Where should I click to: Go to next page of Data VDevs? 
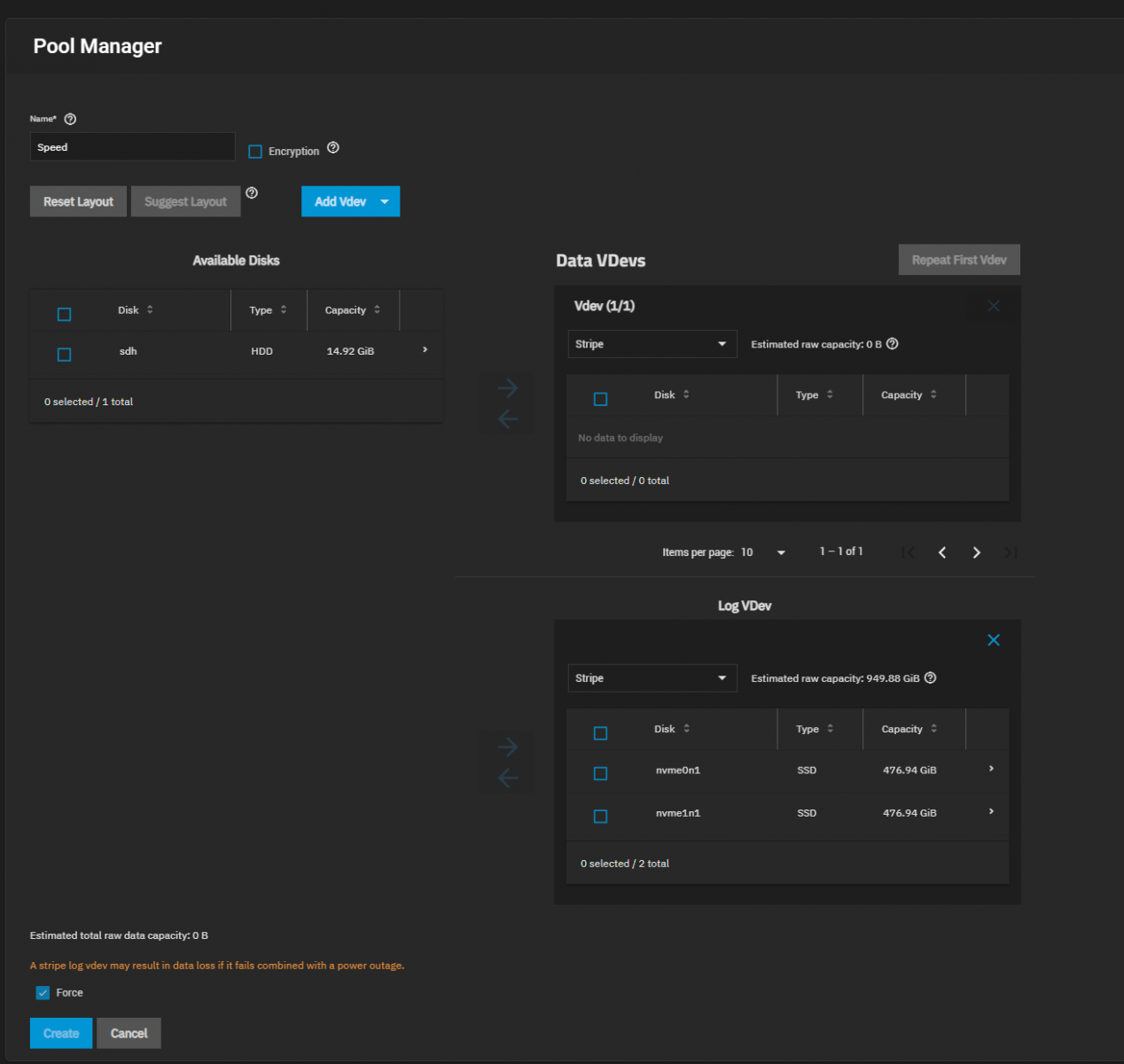pos(976,552)
